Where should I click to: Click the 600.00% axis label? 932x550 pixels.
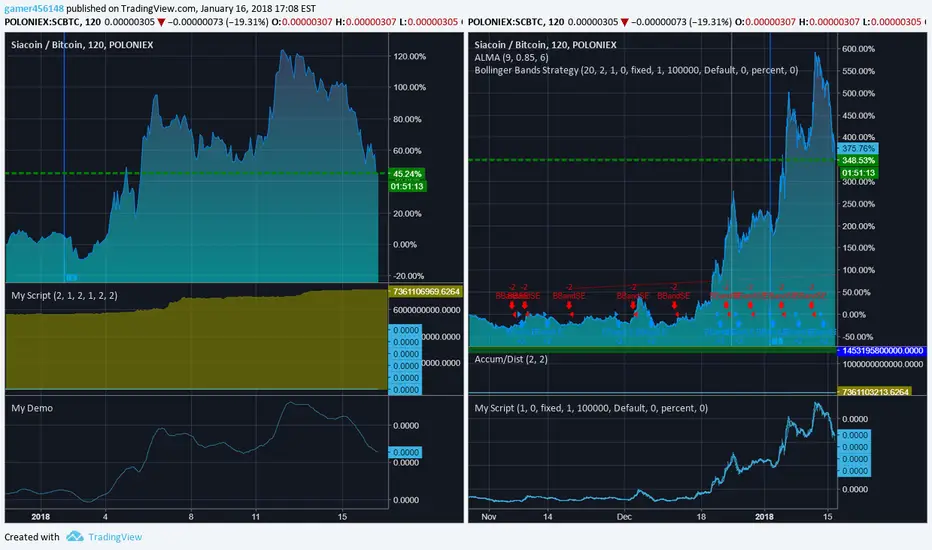858,49
